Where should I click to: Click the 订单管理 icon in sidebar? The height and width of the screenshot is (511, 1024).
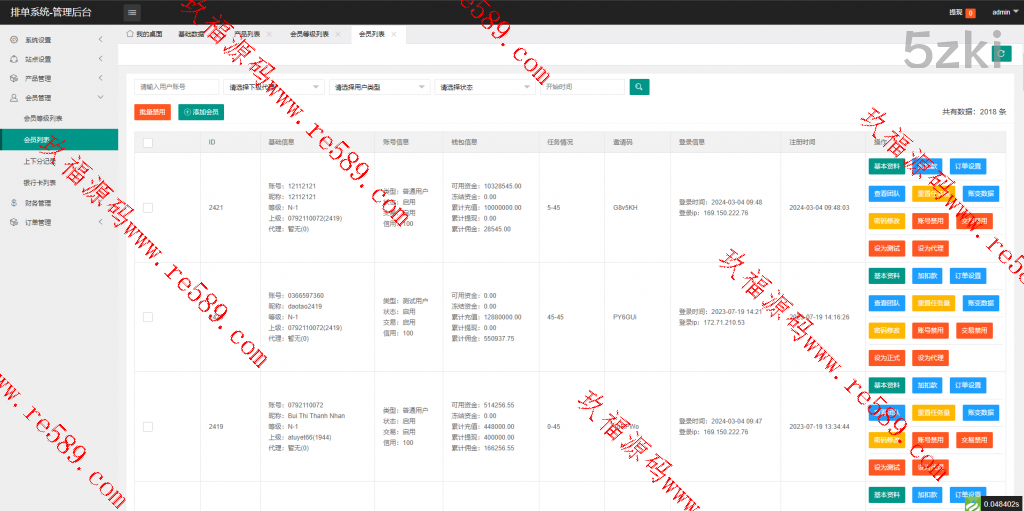click(13, 222)
